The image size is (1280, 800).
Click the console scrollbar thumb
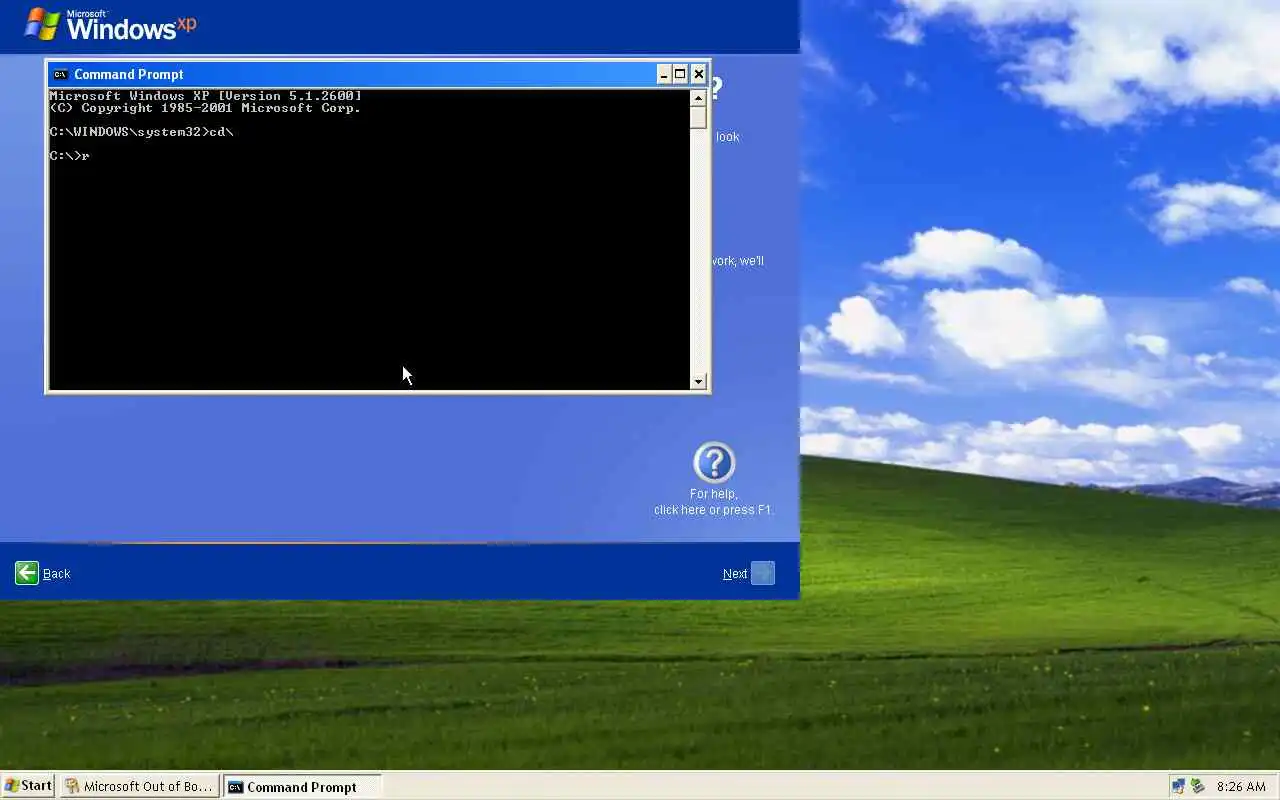point(698,117)
